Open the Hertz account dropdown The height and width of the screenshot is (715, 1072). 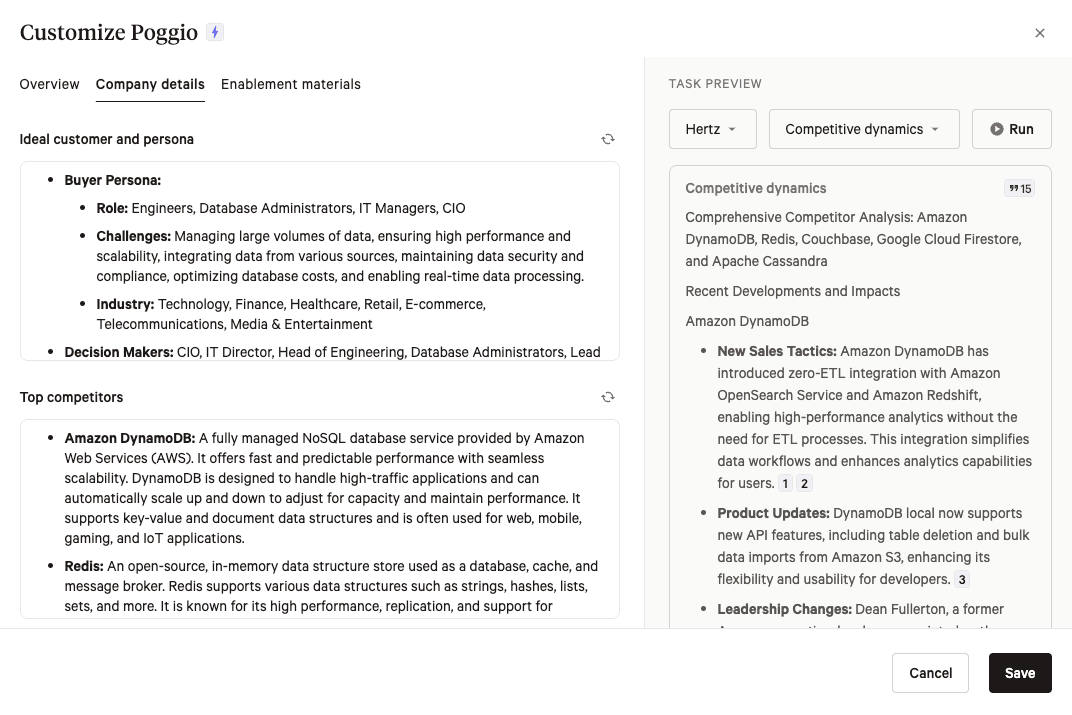(x=712, y=129)
